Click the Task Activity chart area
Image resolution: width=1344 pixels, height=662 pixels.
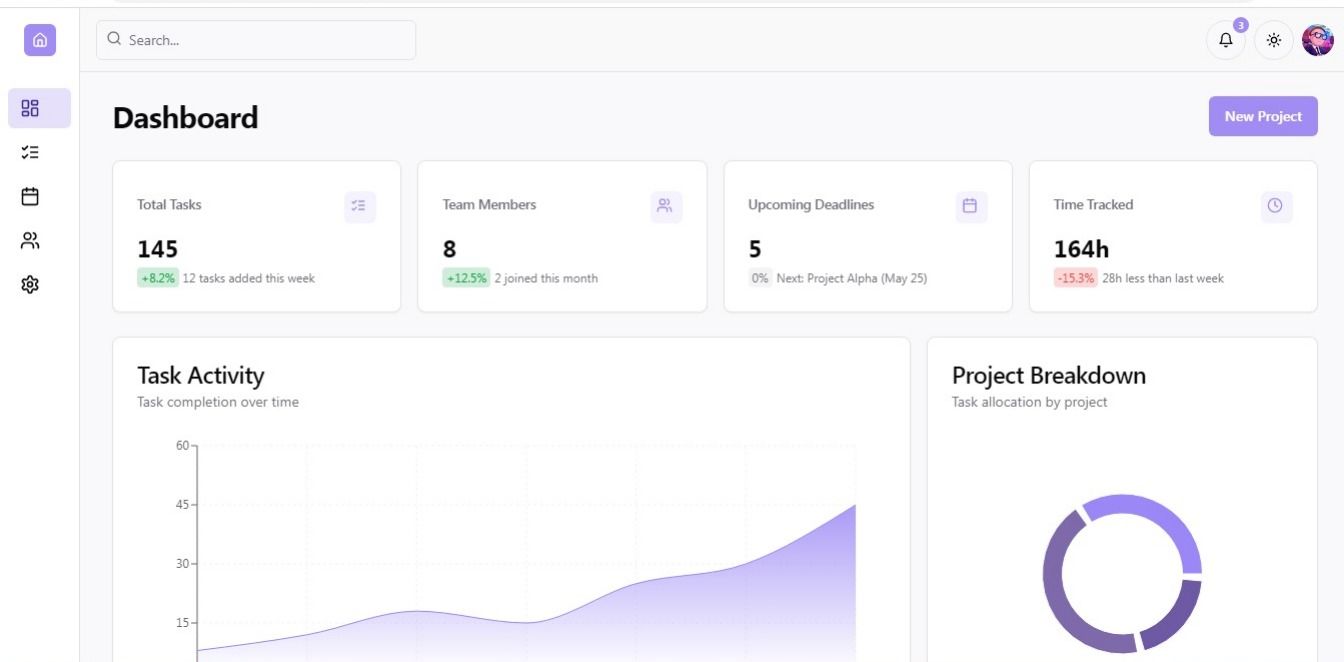[x=600, y=600]
